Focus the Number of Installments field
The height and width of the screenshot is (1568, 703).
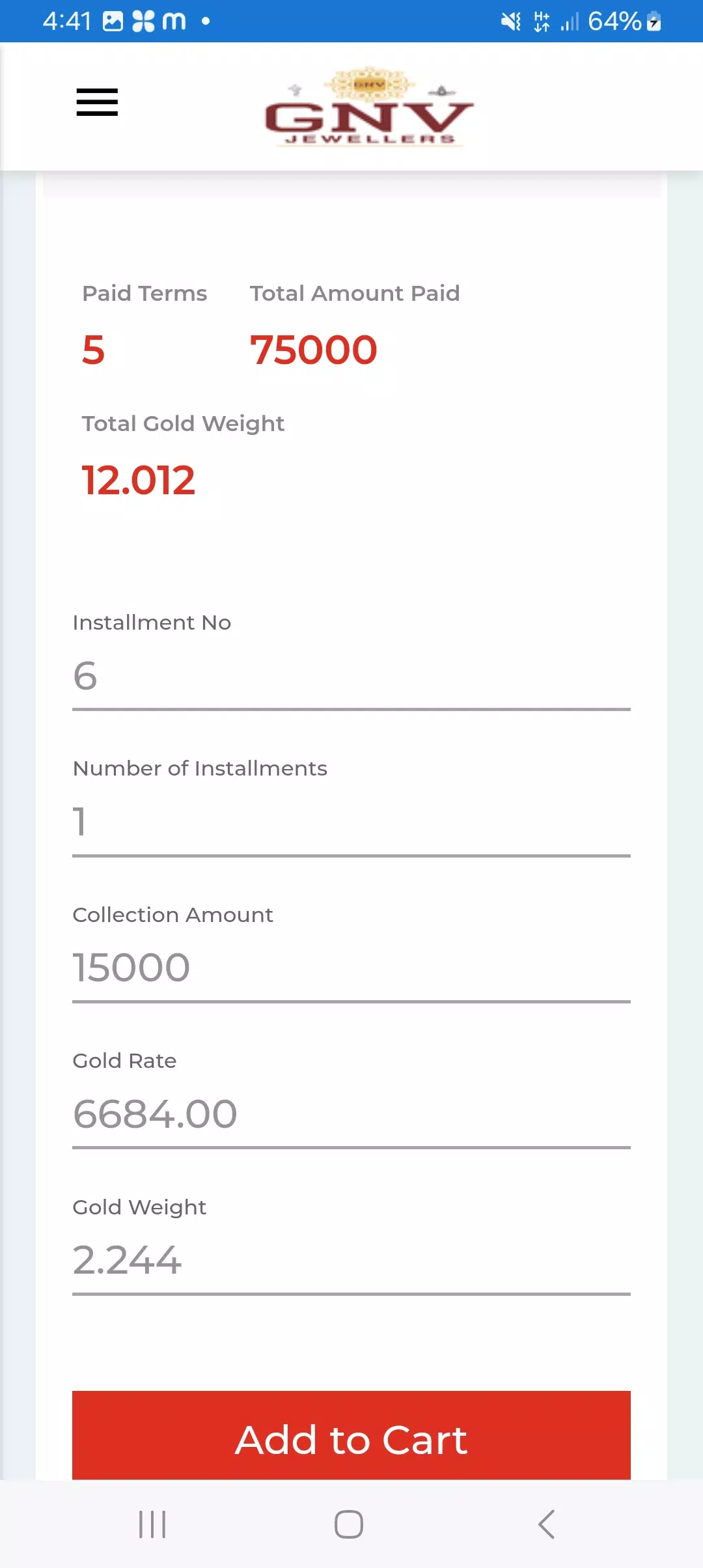coord(351,822)
